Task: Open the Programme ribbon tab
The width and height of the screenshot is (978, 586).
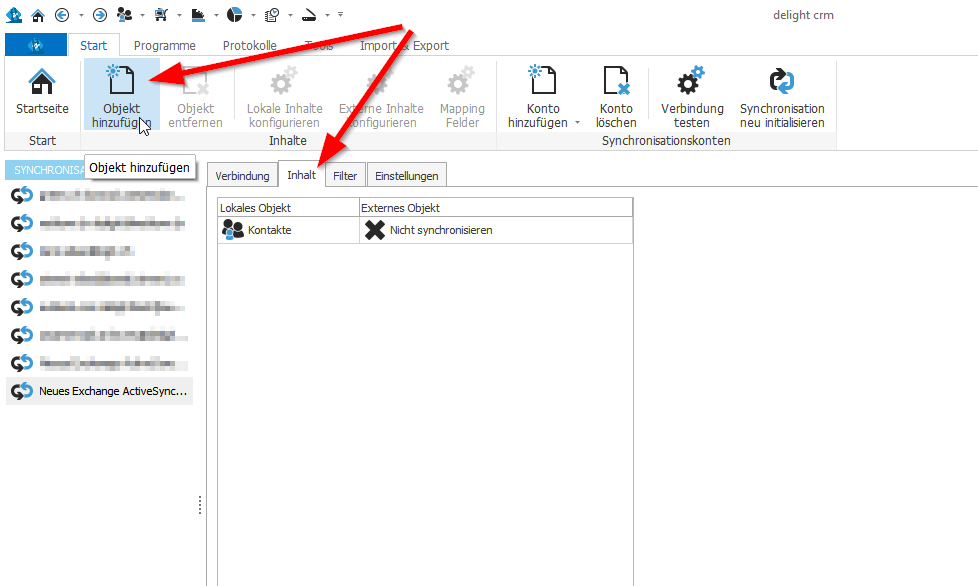Action: (x=164, y=45)
